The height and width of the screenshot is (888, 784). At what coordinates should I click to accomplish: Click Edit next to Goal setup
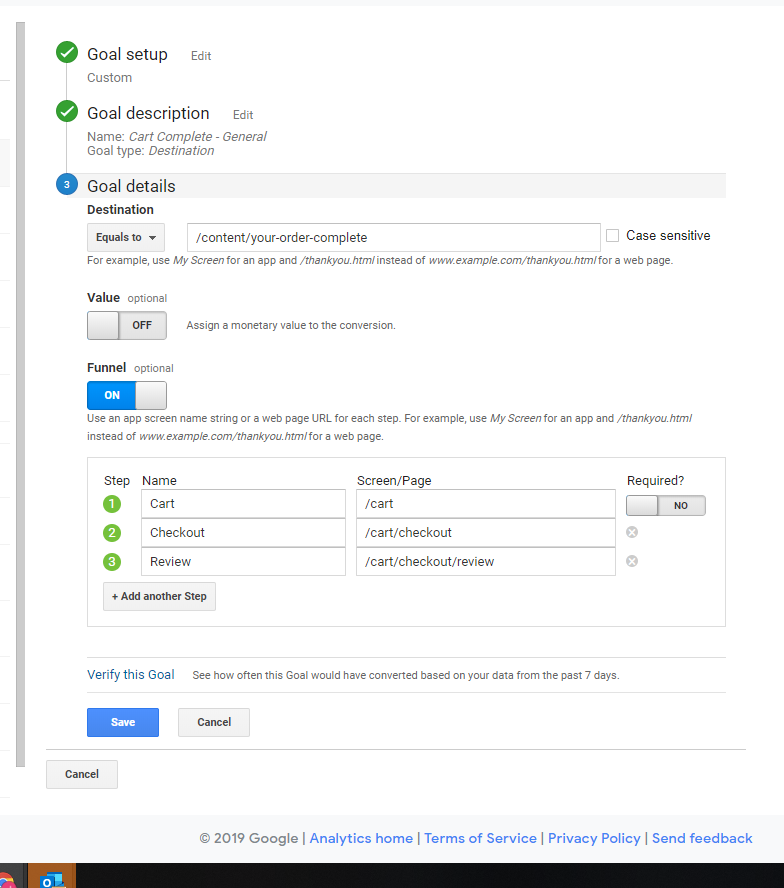click(201, 56)
